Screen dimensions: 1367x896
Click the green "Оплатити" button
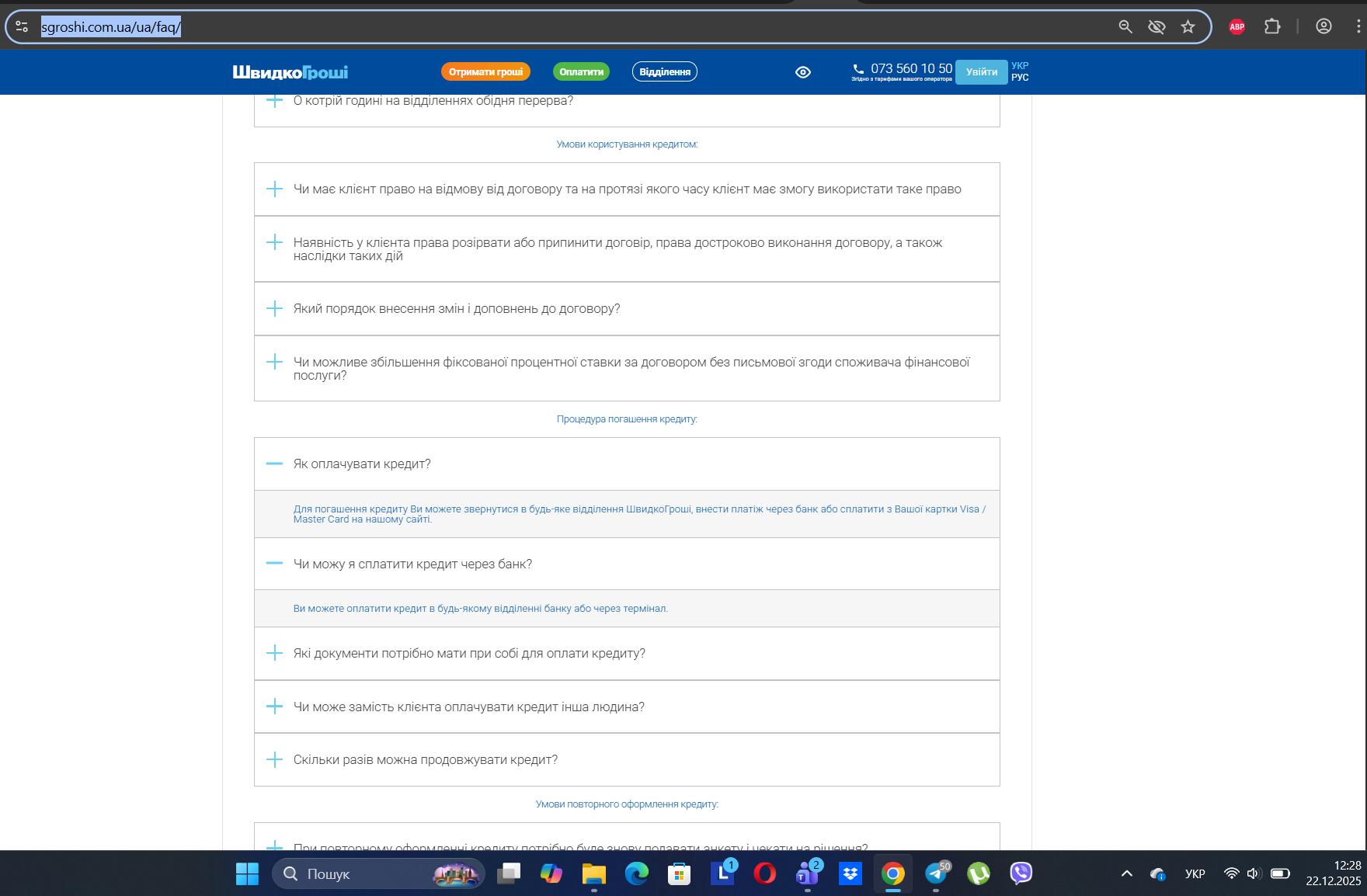[581, 71]
